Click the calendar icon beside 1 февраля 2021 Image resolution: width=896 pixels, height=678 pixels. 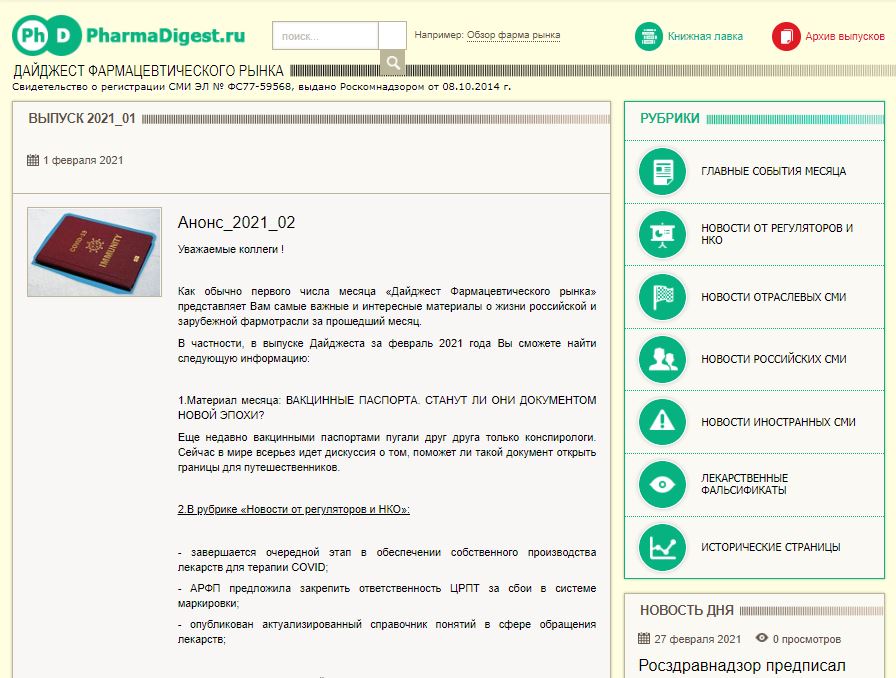[x=33, y=160]
